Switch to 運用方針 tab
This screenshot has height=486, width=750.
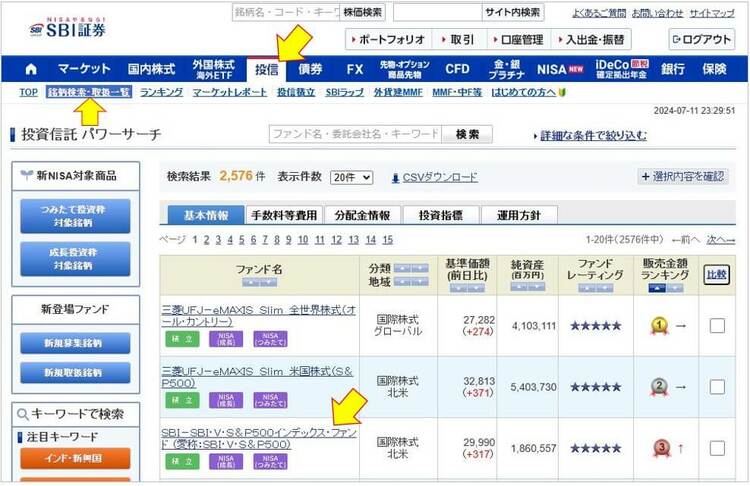[519, 215]
